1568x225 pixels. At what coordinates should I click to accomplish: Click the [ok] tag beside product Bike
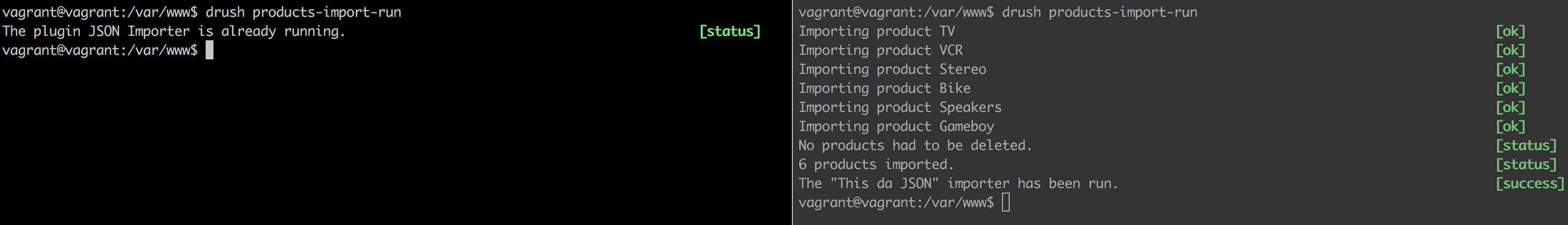pyautogui.click(x=1510, y=88)
